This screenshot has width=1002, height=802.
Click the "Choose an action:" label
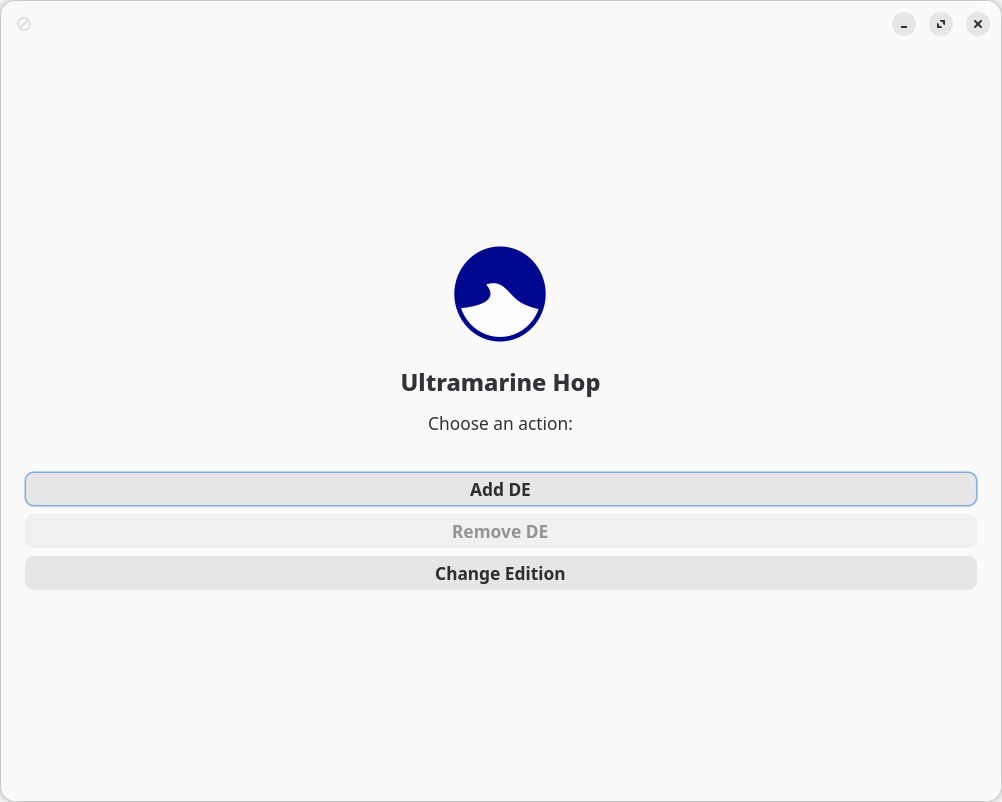click(x=500, y=423)
